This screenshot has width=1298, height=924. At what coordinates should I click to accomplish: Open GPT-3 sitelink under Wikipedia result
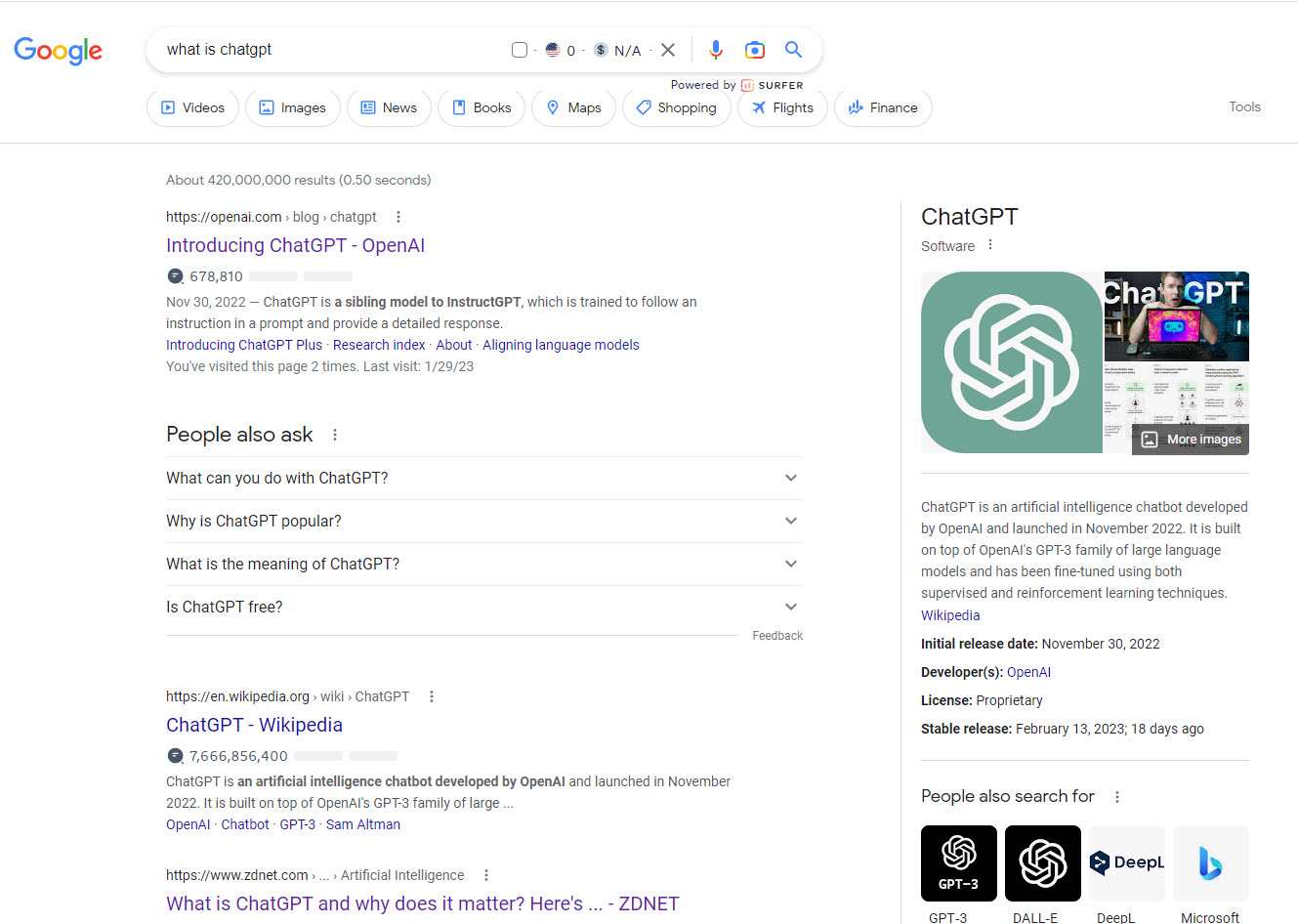[298, 824]
